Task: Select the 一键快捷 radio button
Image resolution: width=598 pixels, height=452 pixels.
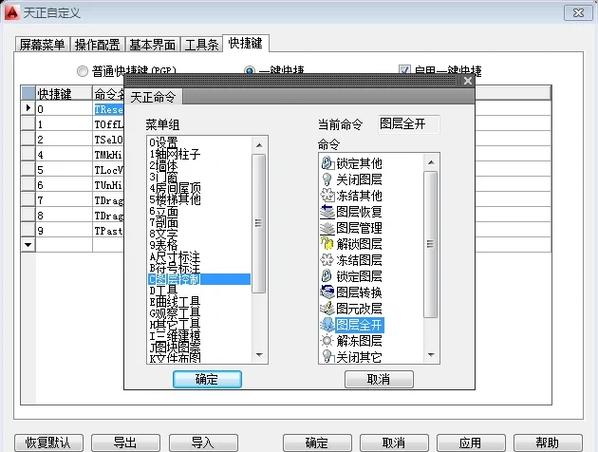Action: point(249,71)
